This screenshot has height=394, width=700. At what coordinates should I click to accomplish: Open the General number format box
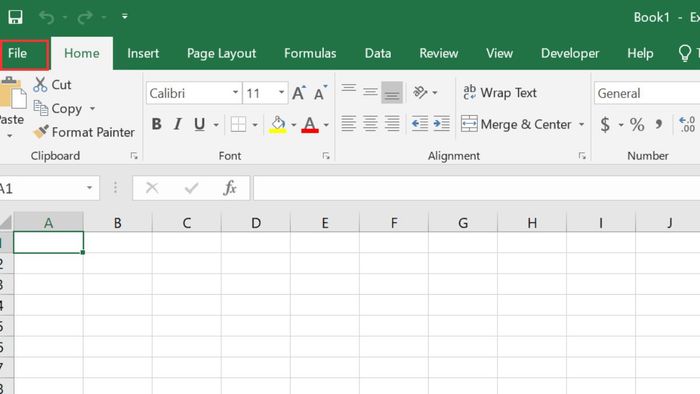point(647,93)
